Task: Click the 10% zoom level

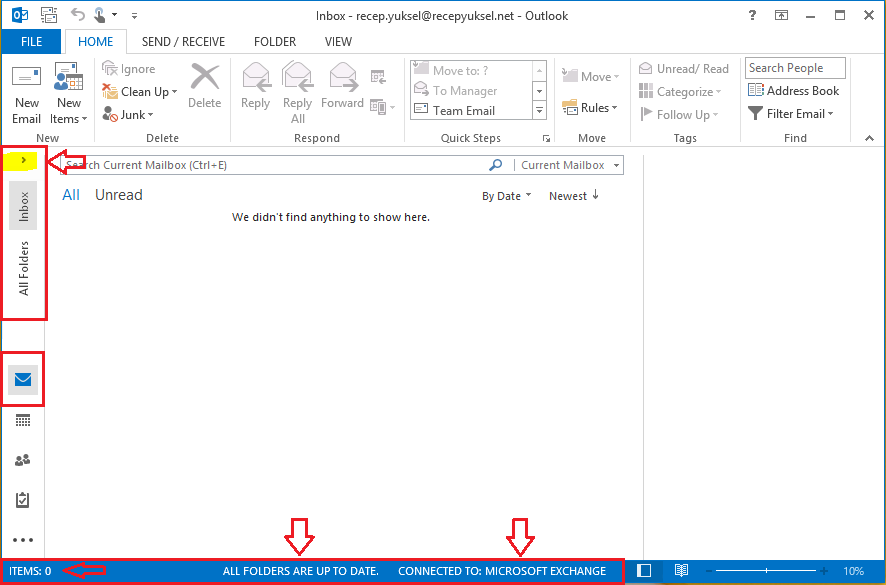Action: tap(853, 571)
